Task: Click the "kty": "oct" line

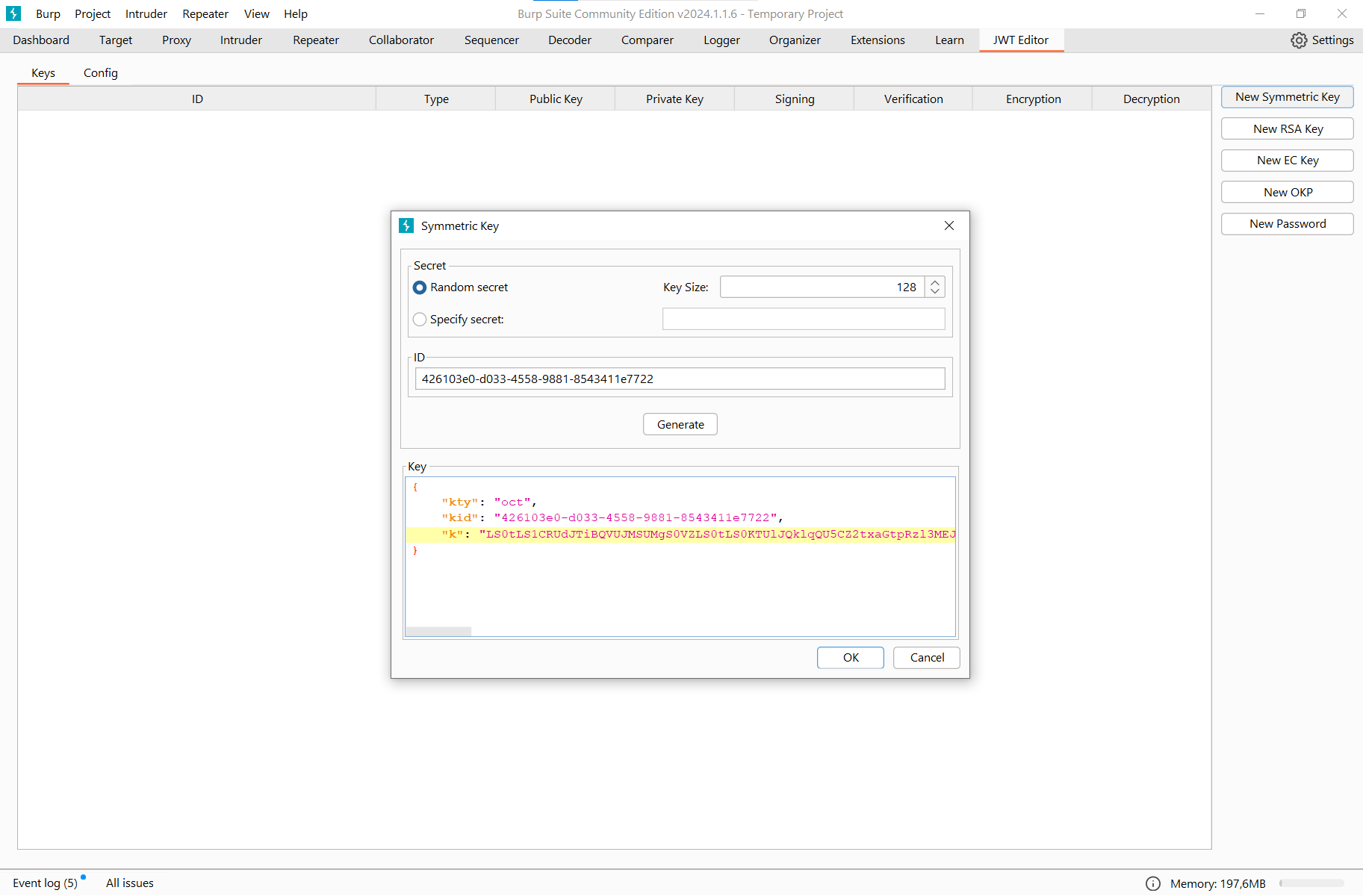Action: point(489,503)
